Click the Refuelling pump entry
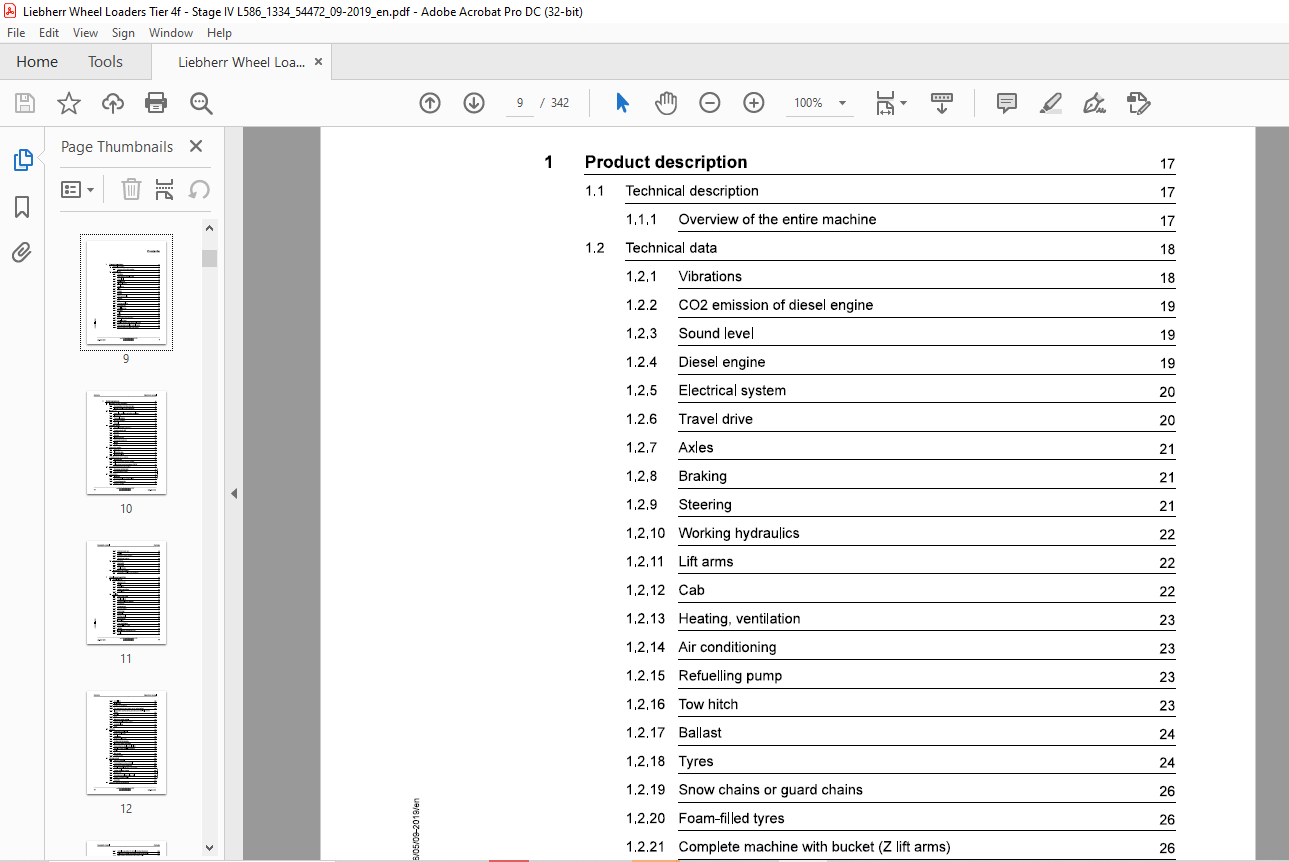1289x862 pixels. coord(730,676)
